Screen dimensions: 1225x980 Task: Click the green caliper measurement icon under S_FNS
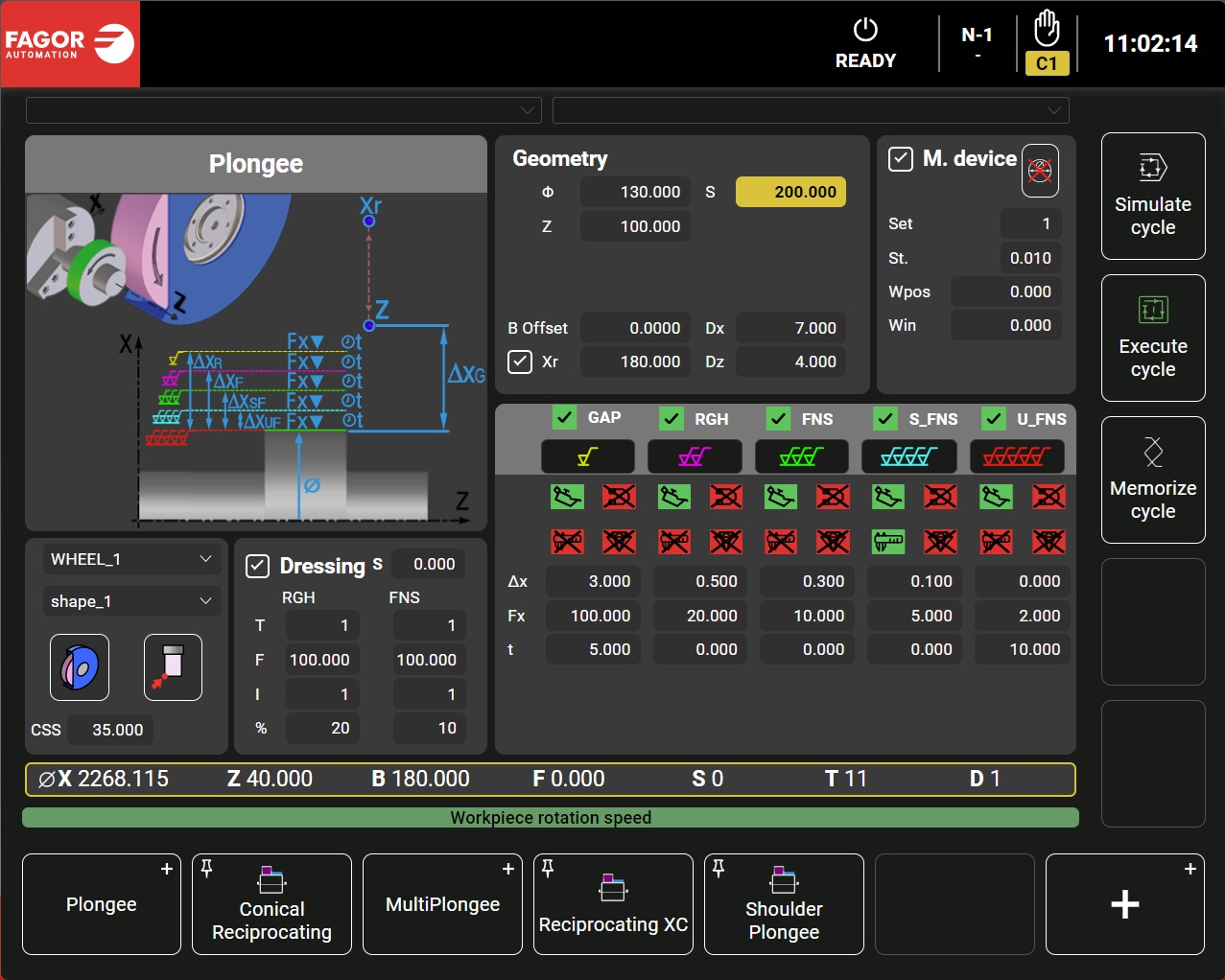tap(888, 542)
